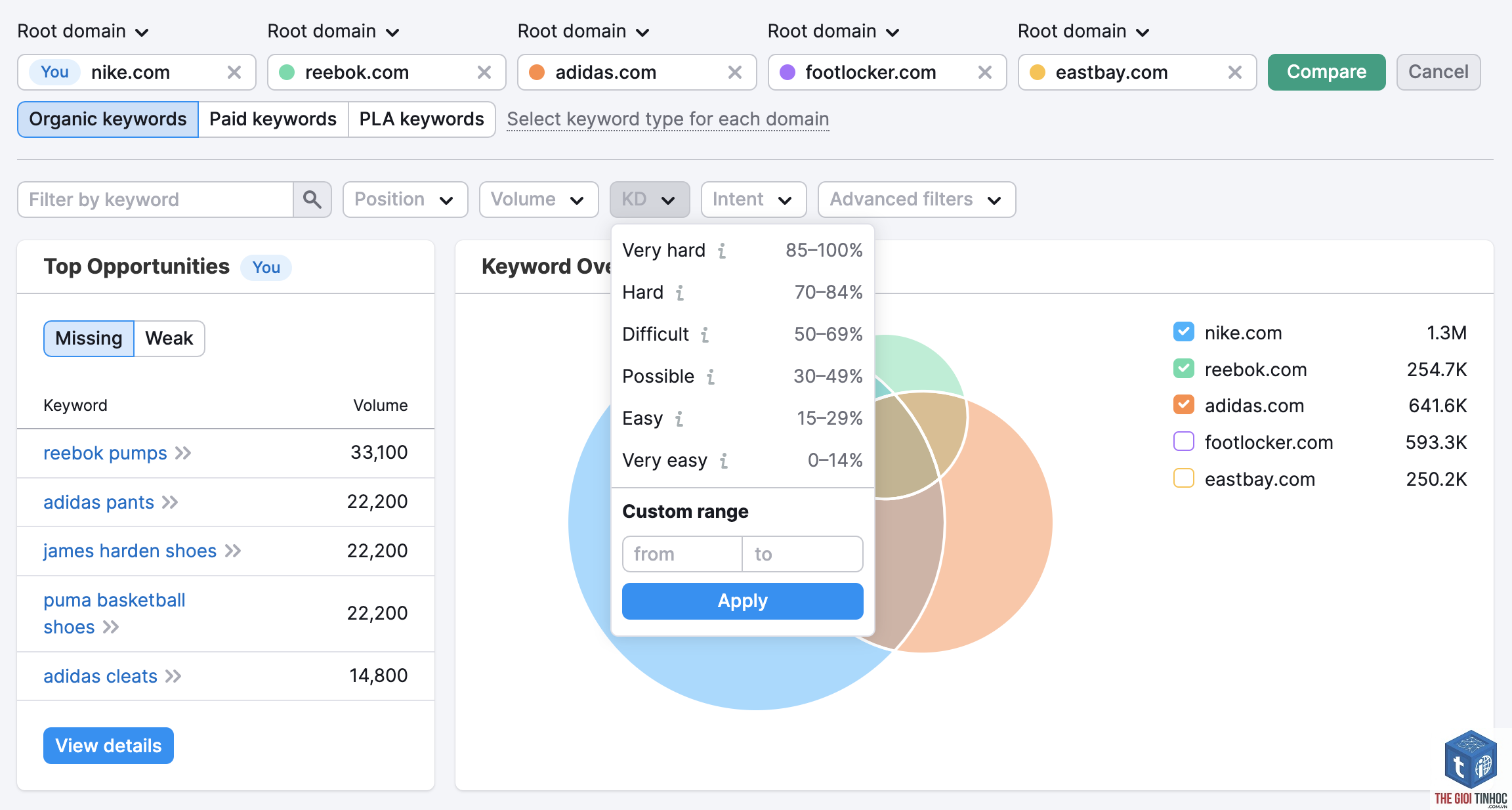This screenshot has height=810, width=1512.
Task: Click green color dot for reebok.com
Action: click(x=287, y=72)
